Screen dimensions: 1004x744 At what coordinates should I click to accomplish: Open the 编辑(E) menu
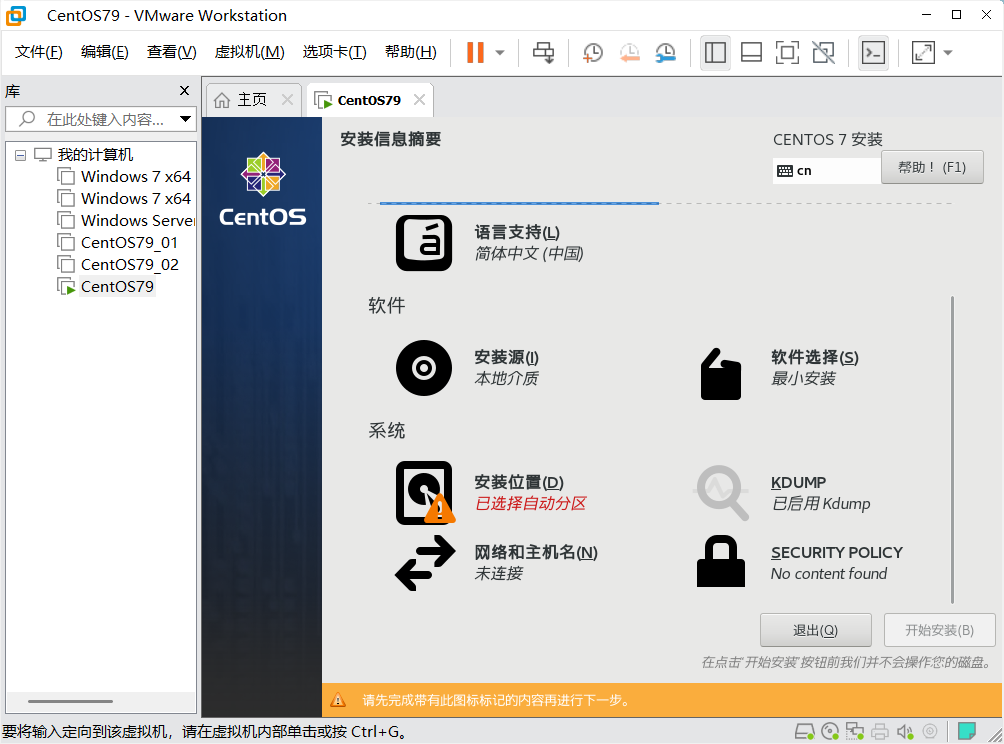(x=104, y=52)
